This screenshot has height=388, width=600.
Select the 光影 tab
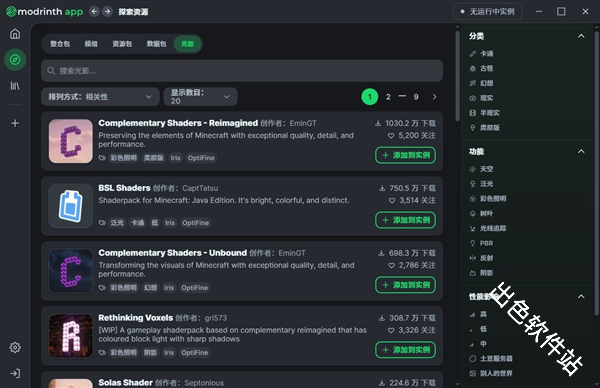188,44
